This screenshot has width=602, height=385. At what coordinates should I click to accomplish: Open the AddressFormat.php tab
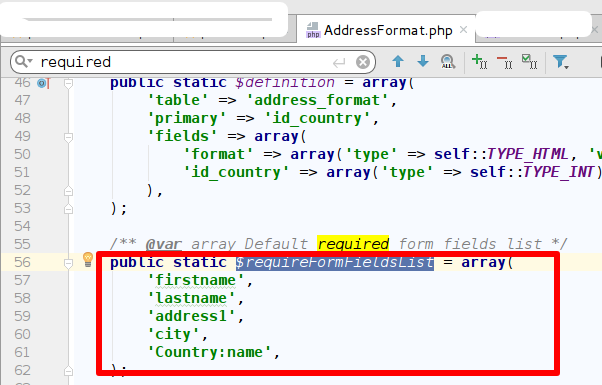click(386, 30)
